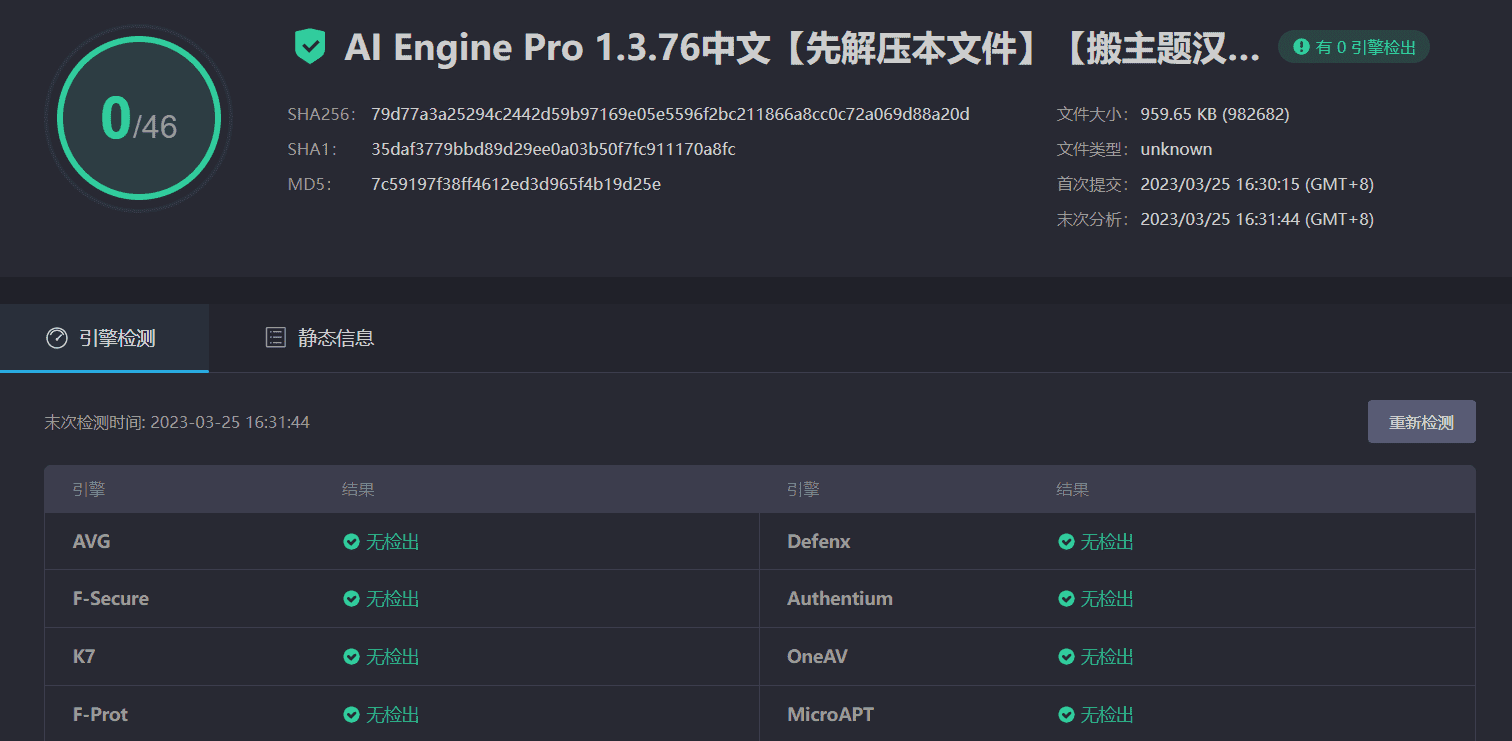The height and width of the screenshot is (741, 1512).
Task: Click the list icon on 静态信息 tab
Action: (x=275, y=338)
